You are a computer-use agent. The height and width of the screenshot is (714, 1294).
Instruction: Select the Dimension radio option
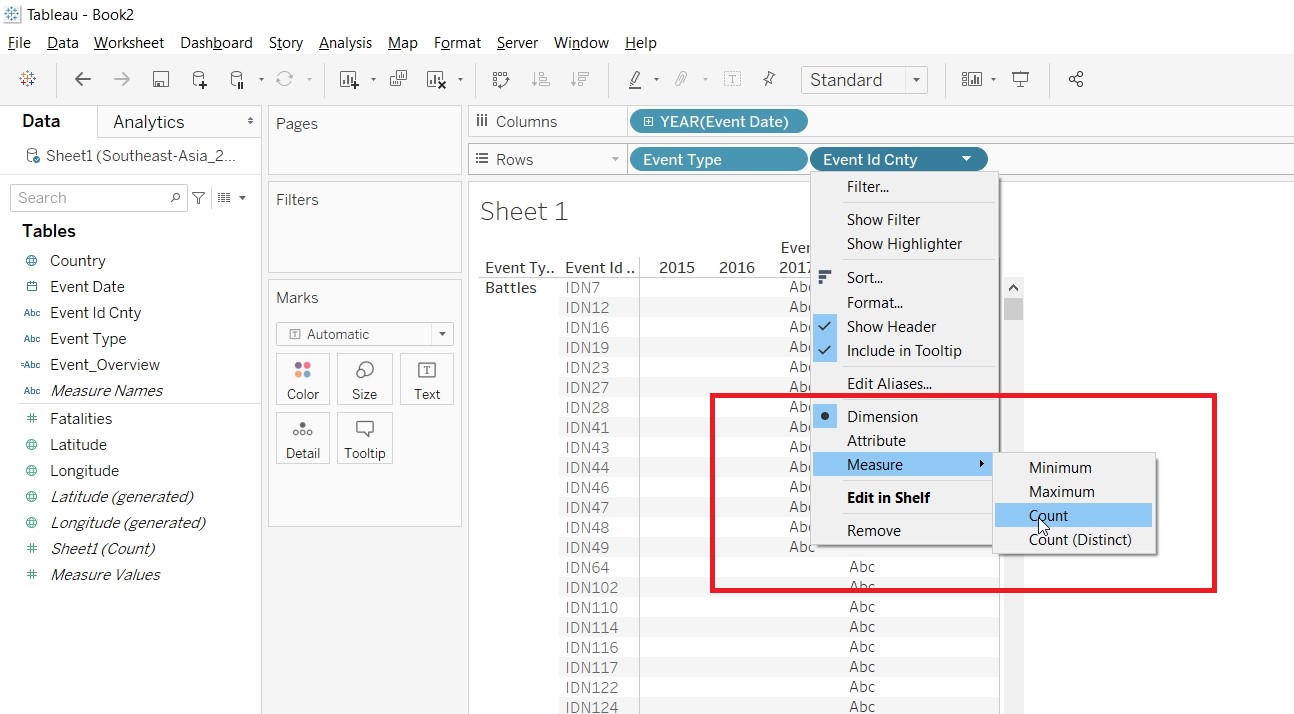(x=881, y=417)
